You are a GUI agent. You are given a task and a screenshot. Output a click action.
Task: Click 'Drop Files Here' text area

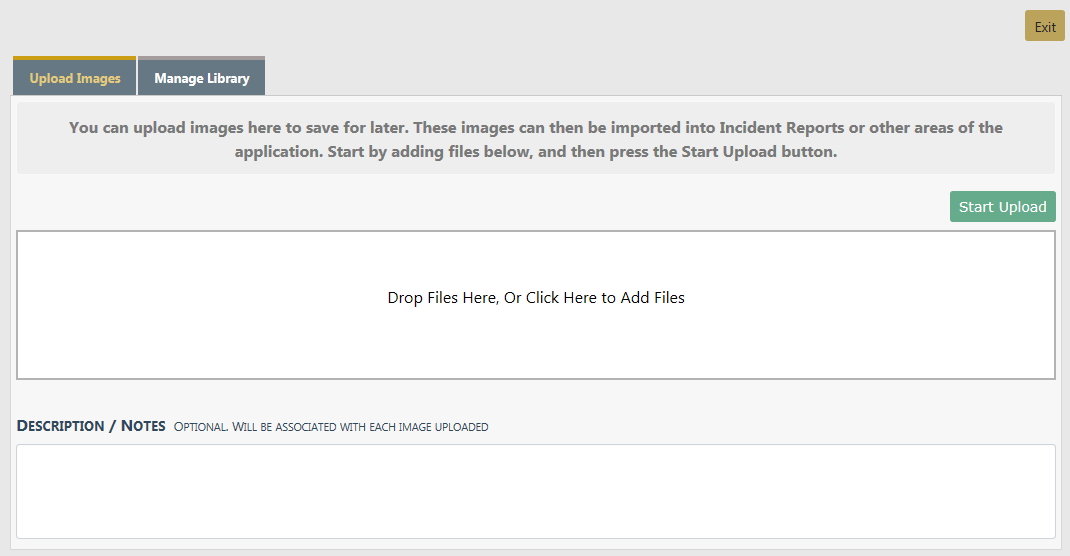[442, 298]
